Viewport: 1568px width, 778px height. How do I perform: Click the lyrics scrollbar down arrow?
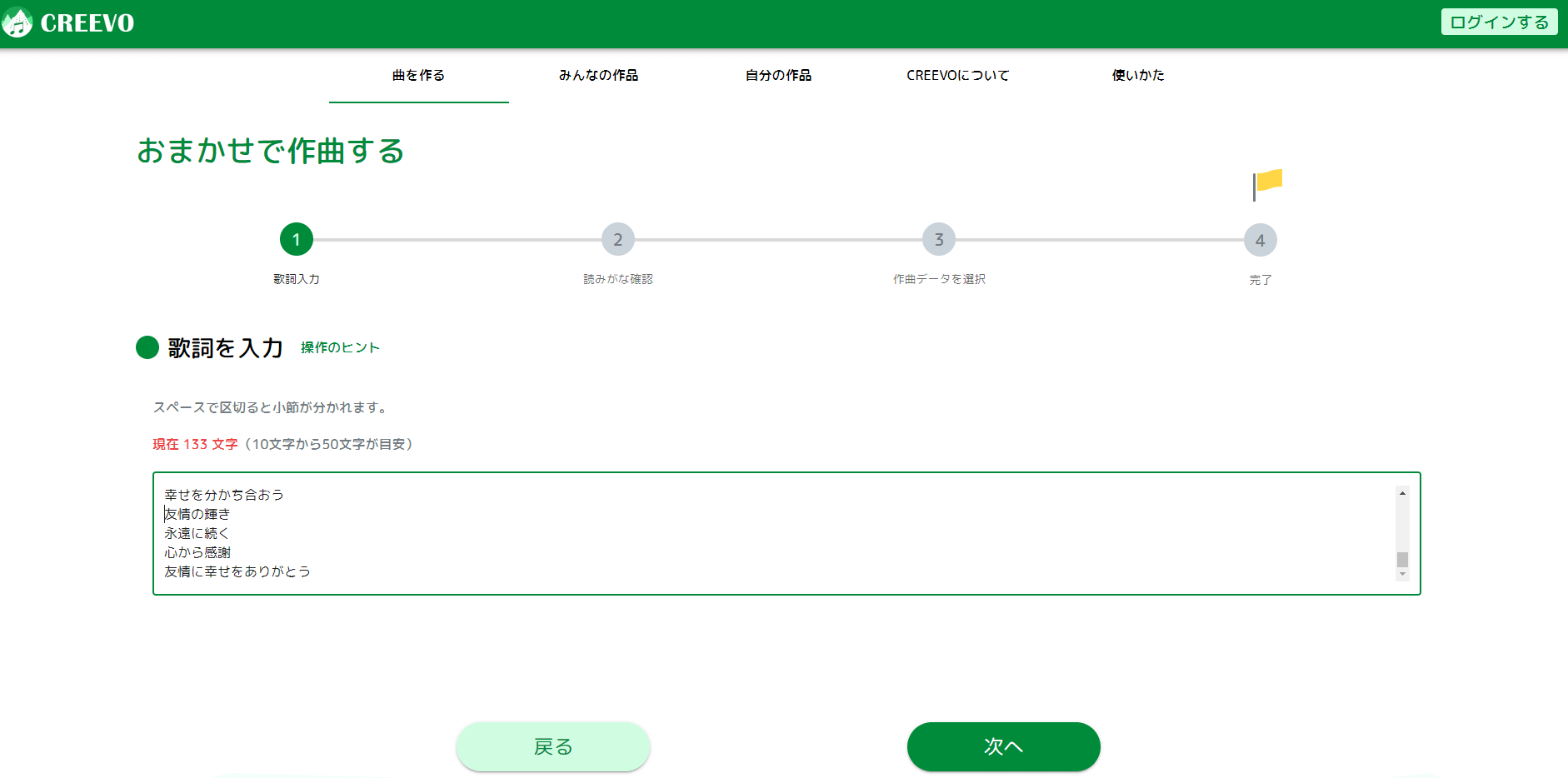tap(1402, 574)
